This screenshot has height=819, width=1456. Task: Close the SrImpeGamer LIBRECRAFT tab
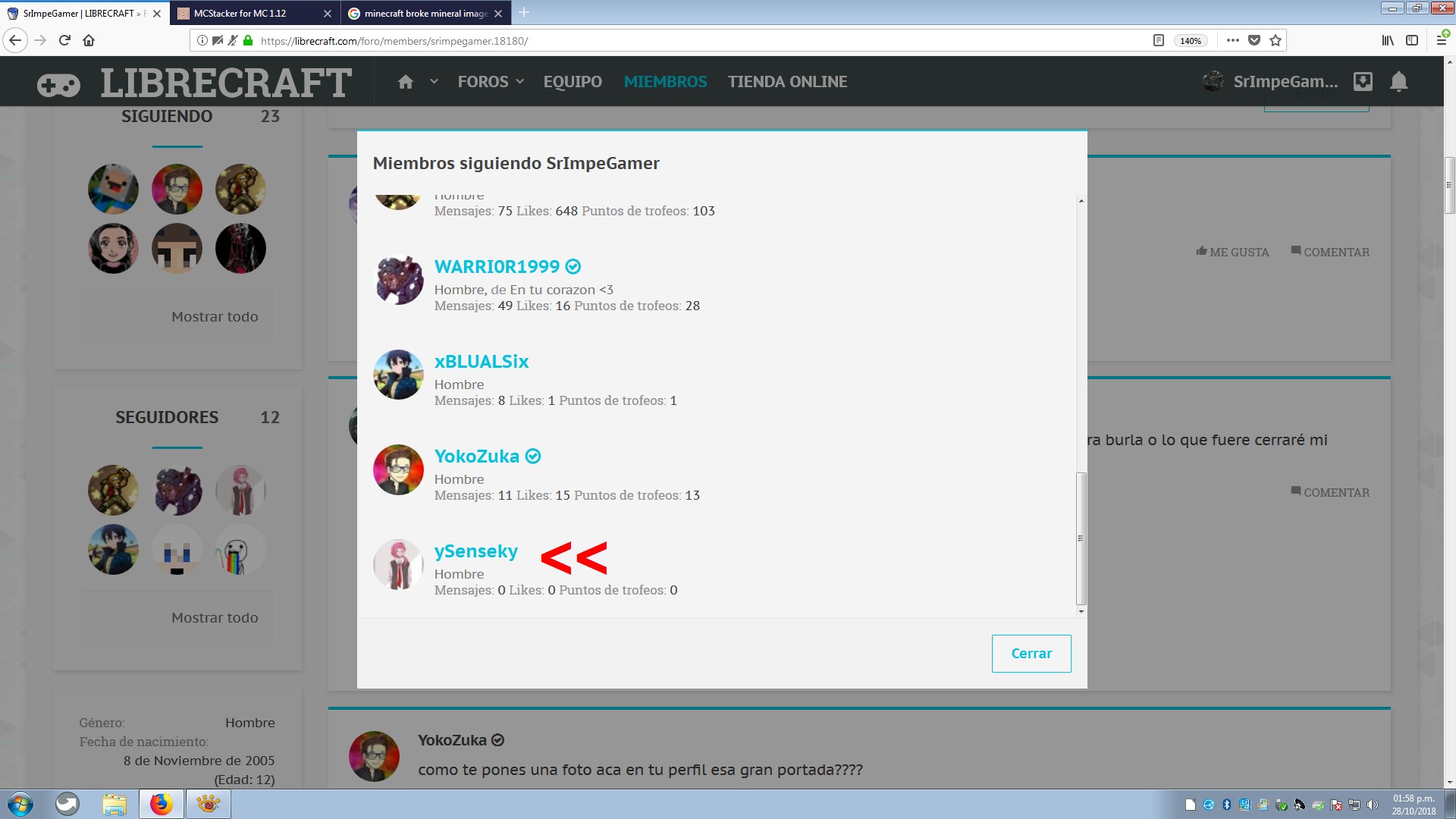(x=157, y=13)
